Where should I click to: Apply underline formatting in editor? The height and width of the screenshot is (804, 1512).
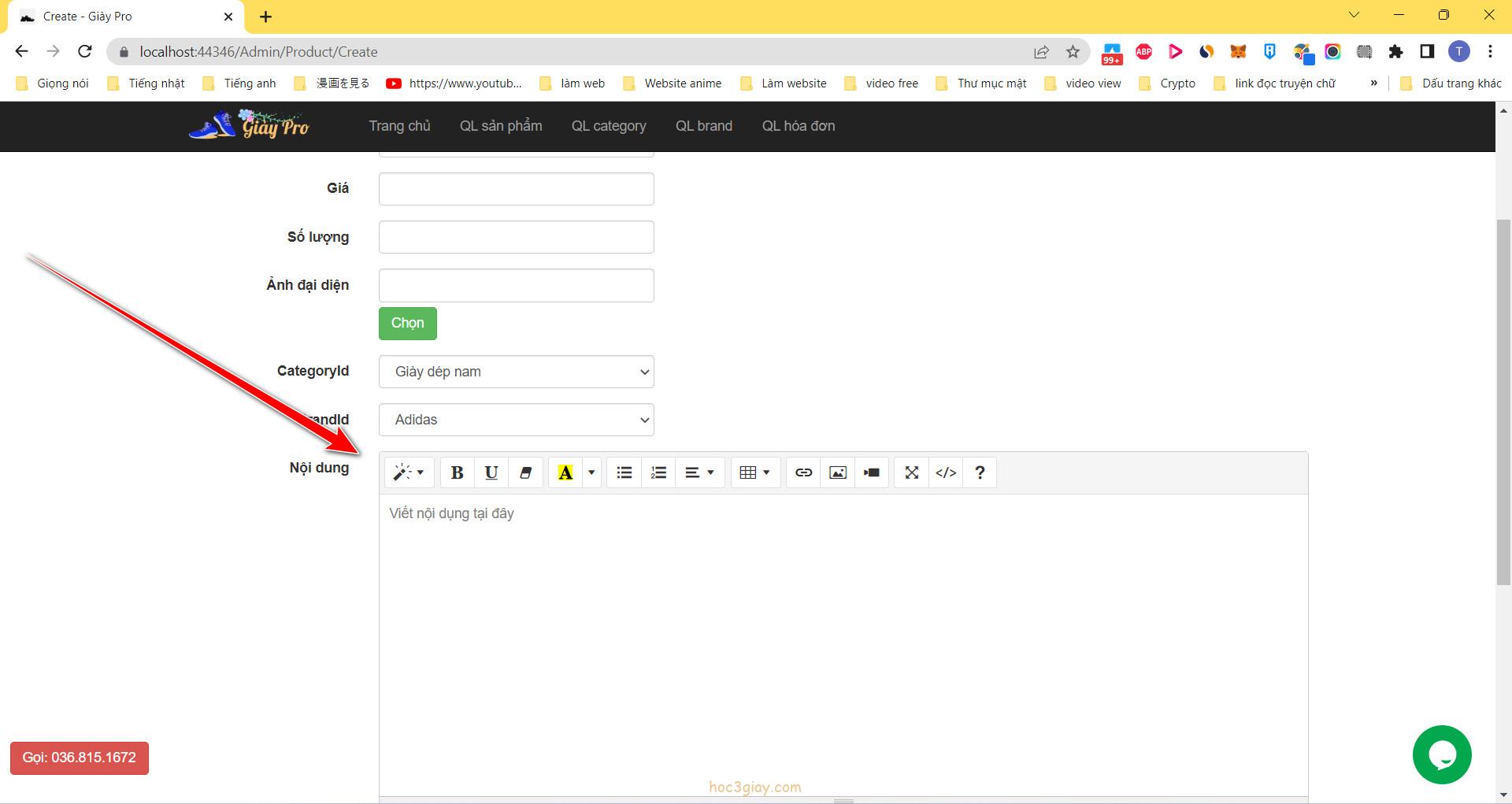click(491, 472)
